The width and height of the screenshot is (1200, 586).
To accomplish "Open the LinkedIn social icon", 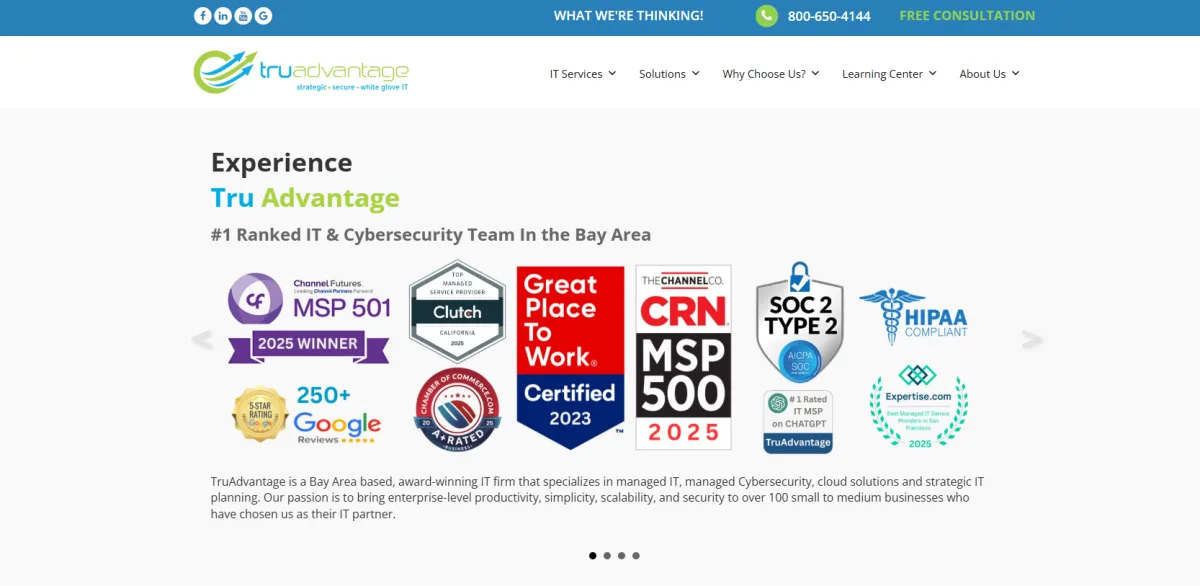I will 222,15.
